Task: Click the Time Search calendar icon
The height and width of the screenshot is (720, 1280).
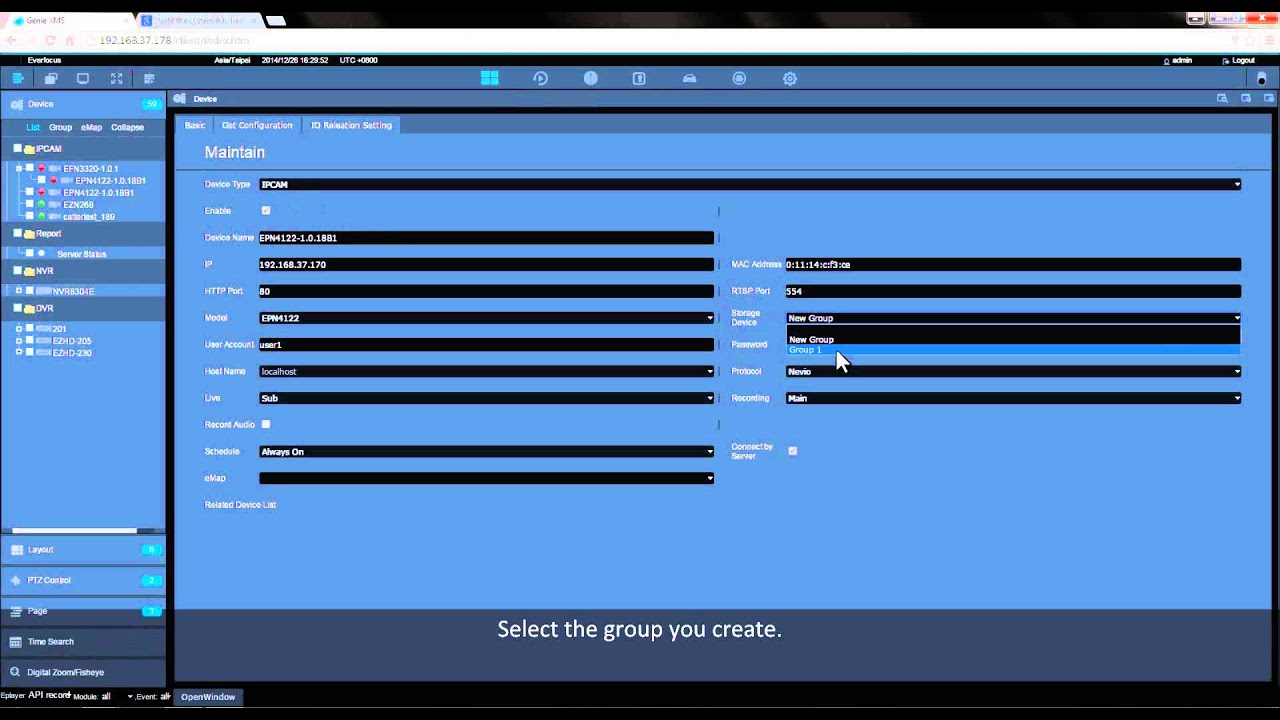Action: pos(15,642)
